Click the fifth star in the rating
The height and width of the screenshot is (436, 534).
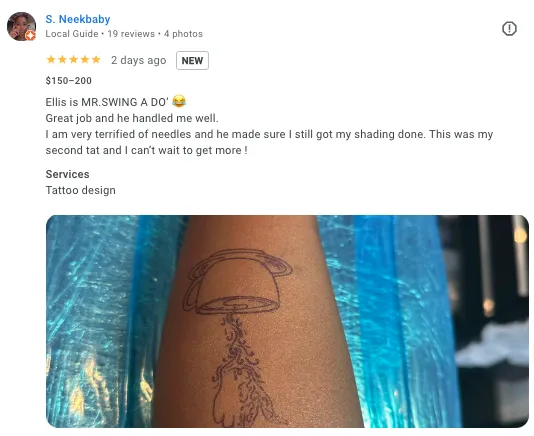pos(96,60)
